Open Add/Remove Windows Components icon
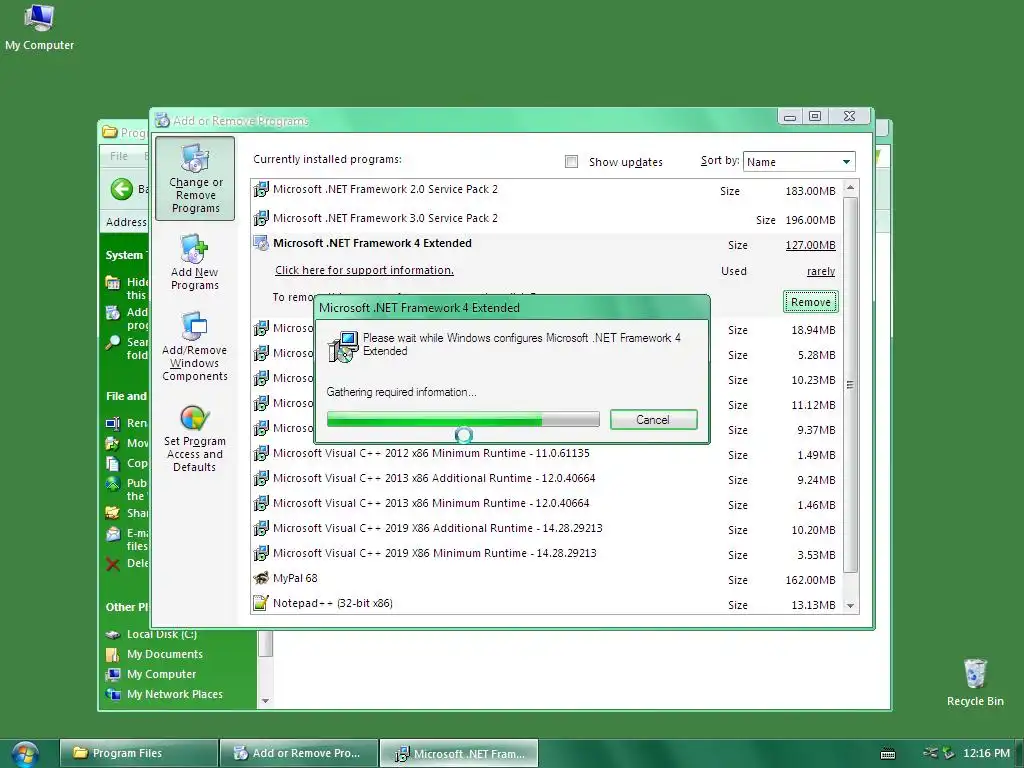 (x=195, y=346)
